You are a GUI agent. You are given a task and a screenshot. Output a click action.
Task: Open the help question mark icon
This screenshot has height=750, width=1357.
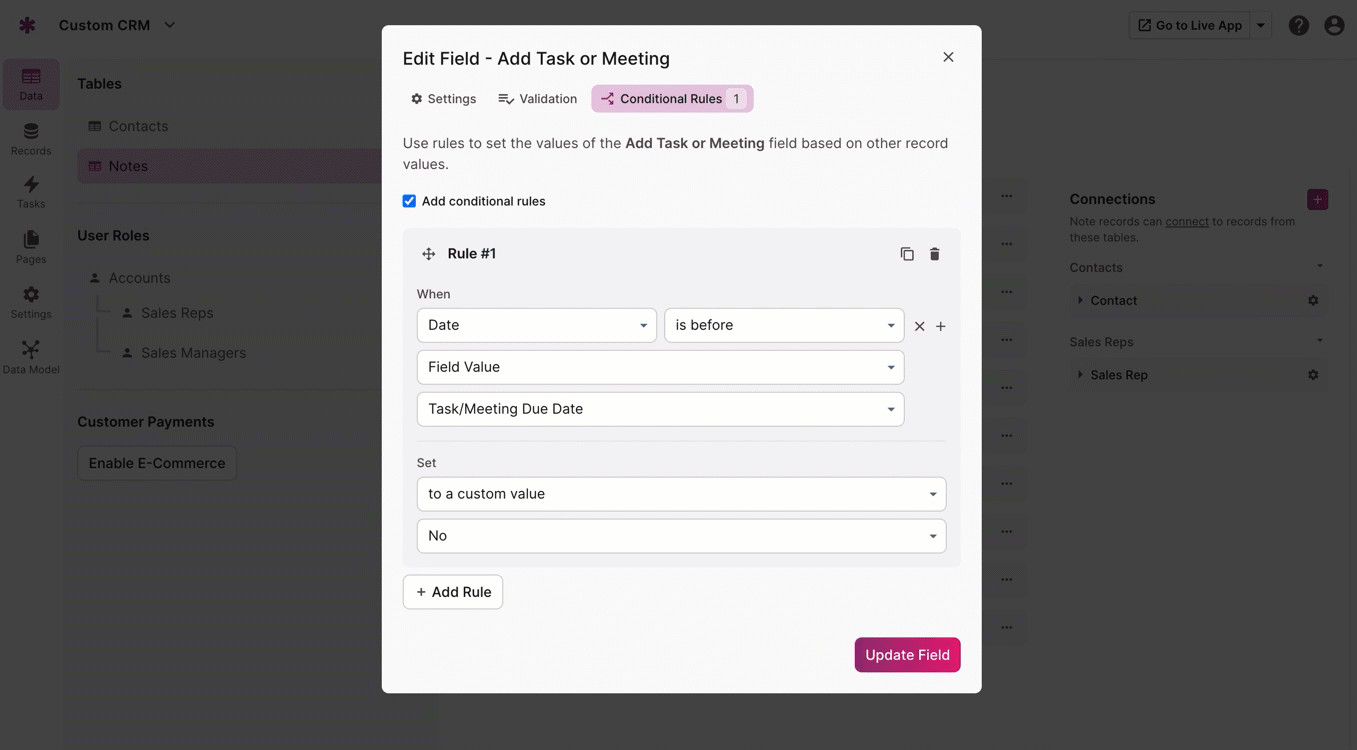click(x=1298, y=26)
